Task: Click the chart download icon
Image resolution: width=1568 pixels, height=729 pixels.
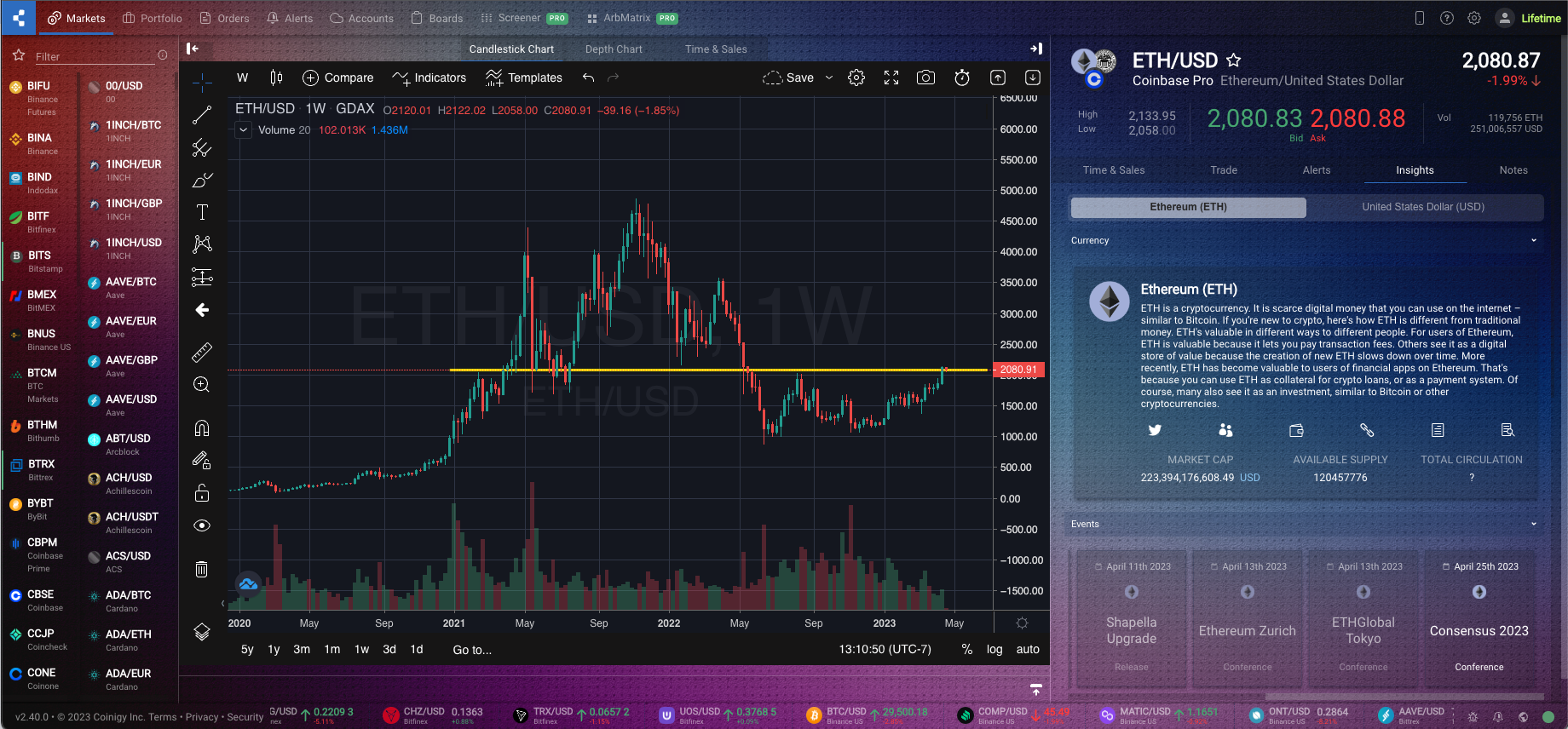Action: coord(1033,77)
